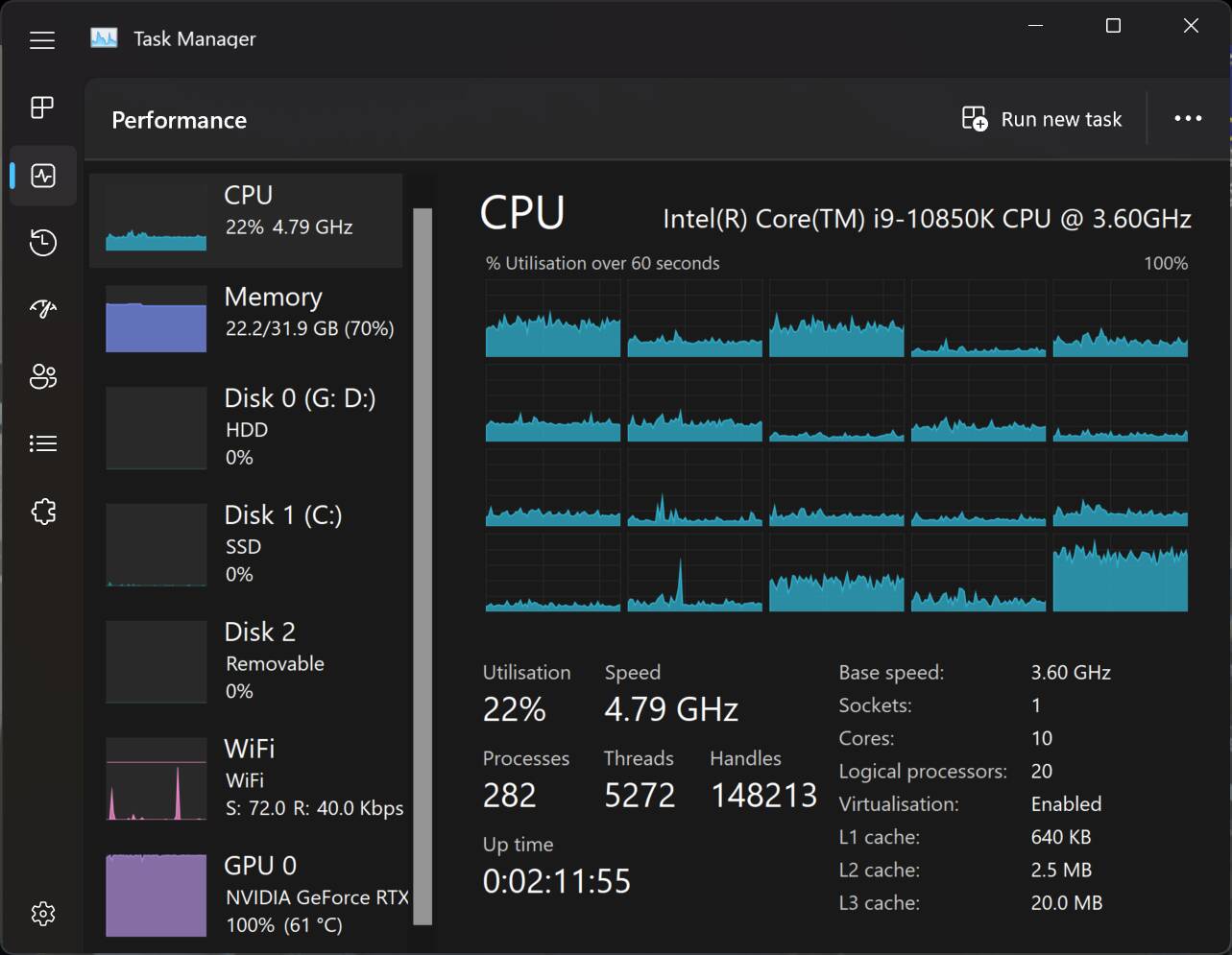Click the Logical processors value 20
This screenshot has width=1232, height=955.
(1042, 772)
